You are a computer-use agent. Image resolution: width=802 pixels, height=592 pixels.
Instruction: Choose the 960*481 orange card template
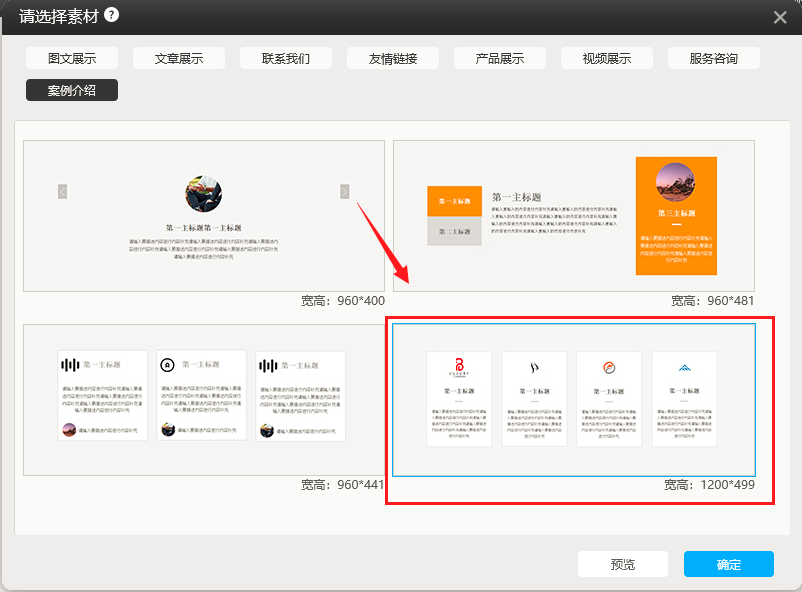tap(573, 215)
